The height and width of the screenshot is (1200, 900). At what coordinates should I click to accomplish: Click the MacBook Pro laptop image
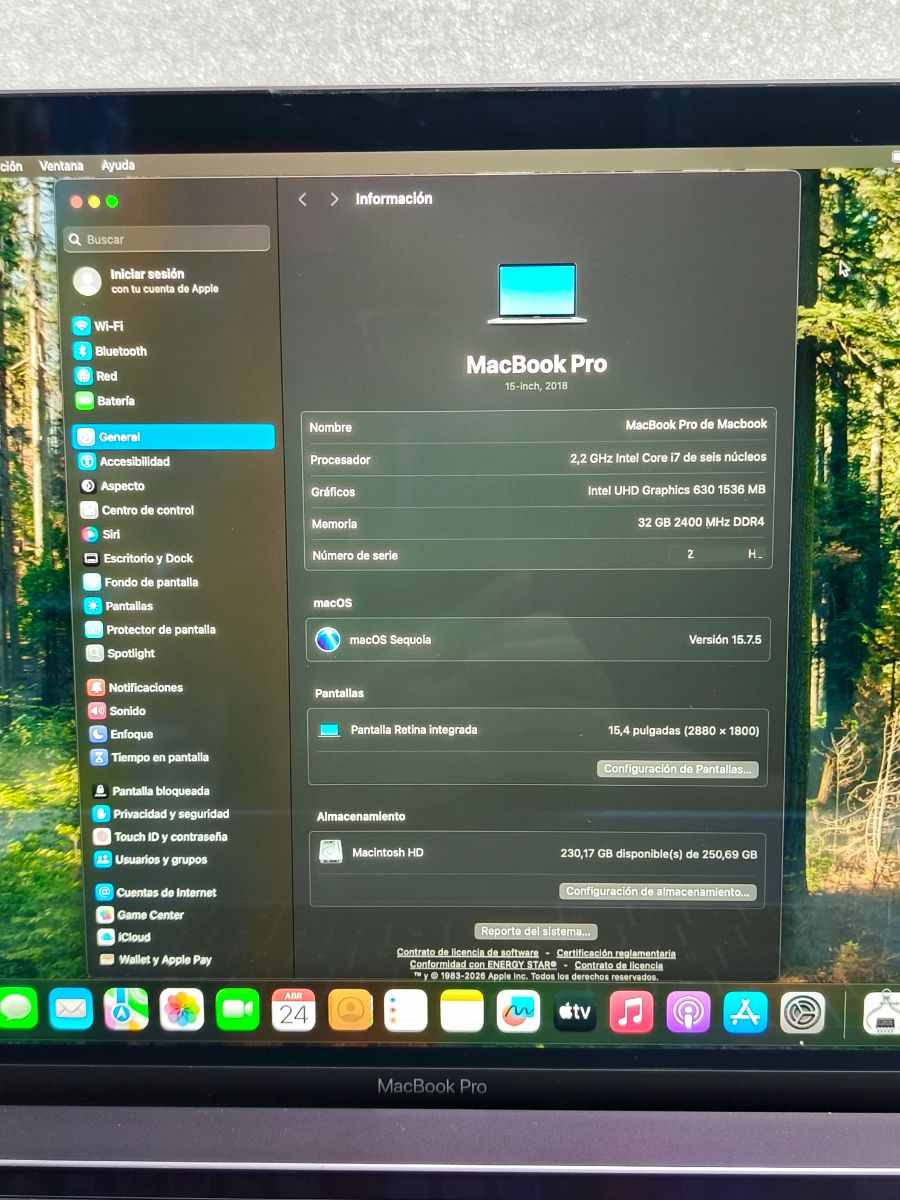pyautogui.click(x=537, y=293)
